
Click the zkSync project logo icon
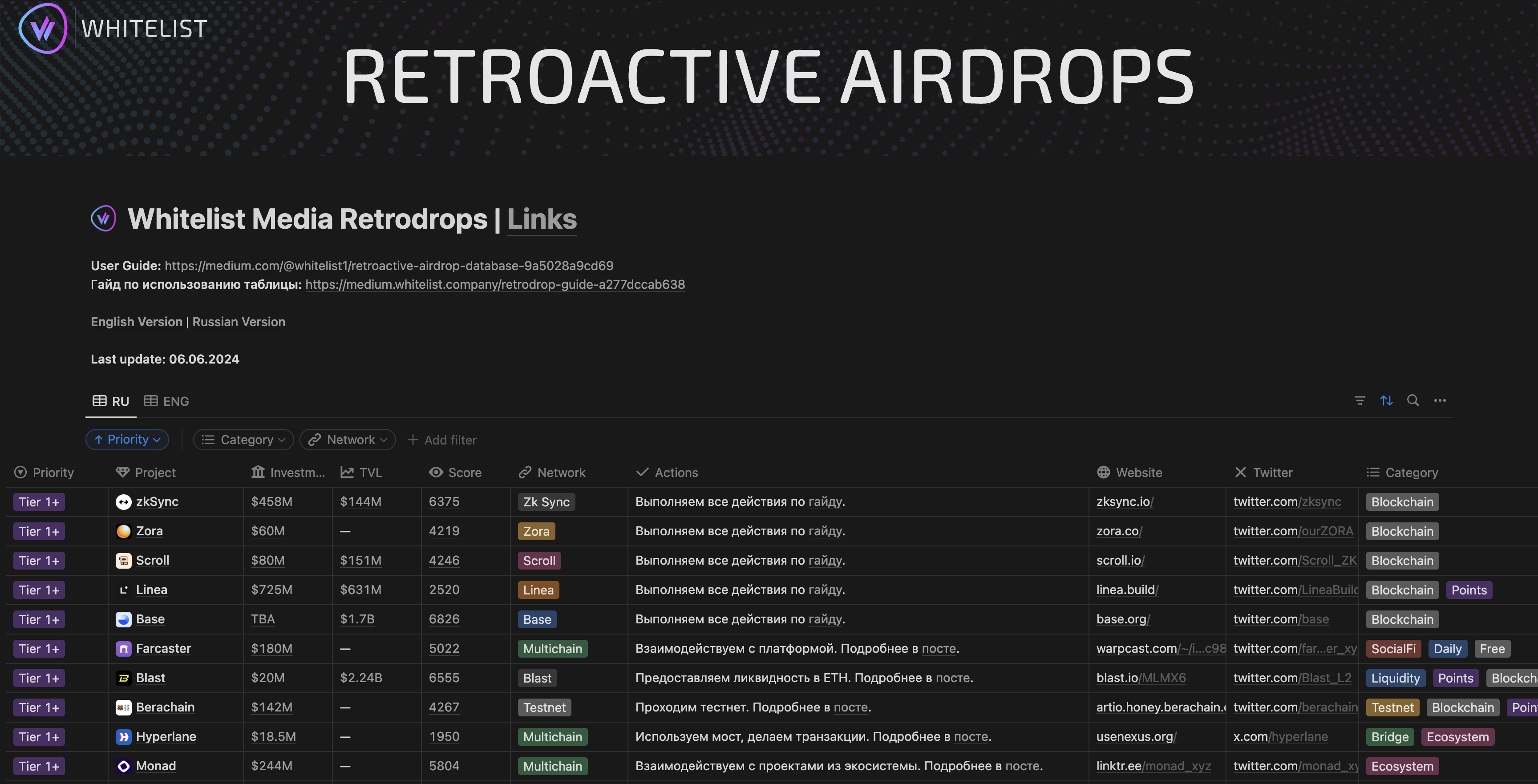(x=123, y=502)
